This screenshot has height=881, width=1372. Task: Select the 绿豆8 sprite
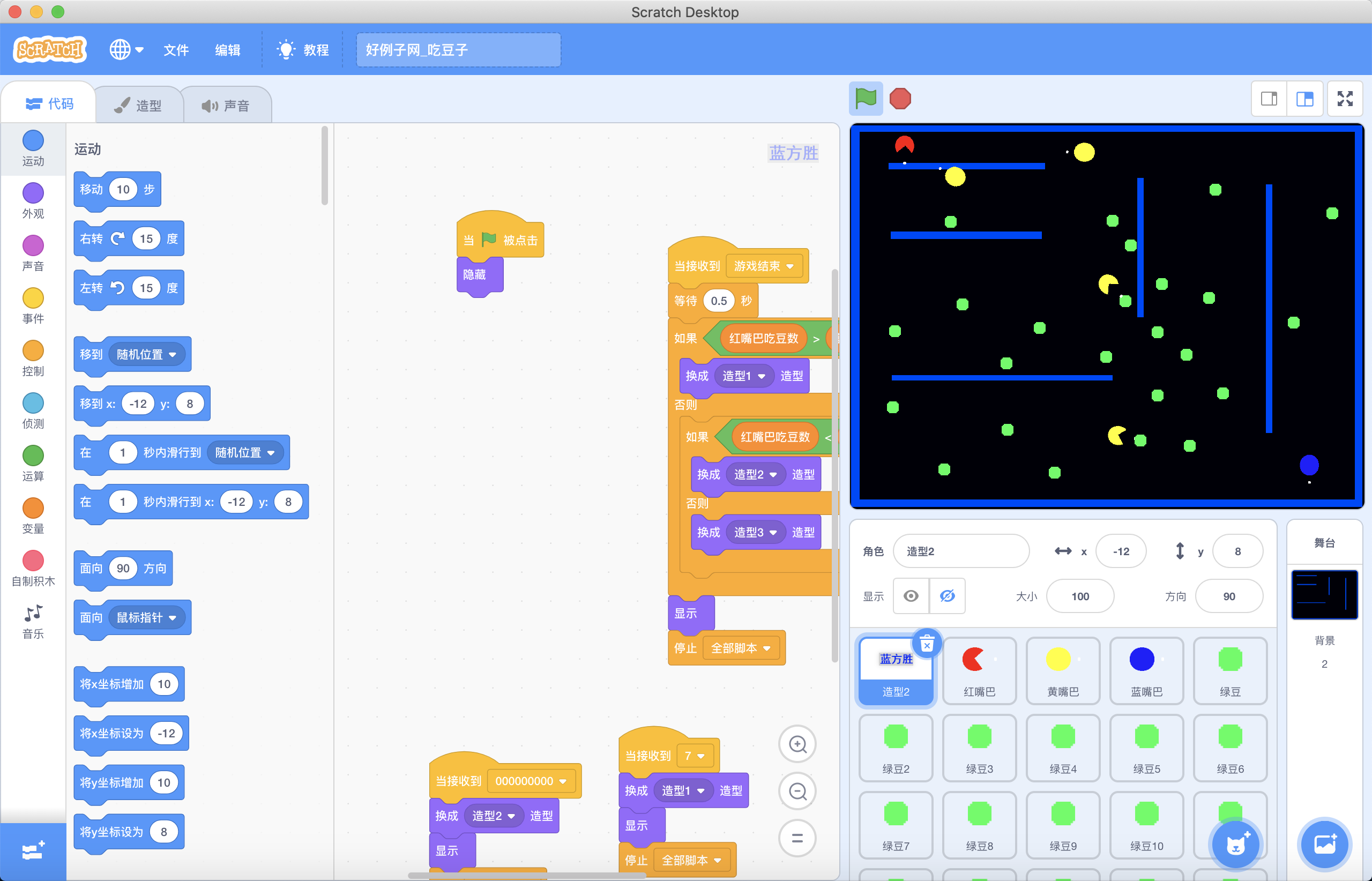(979, 825)
